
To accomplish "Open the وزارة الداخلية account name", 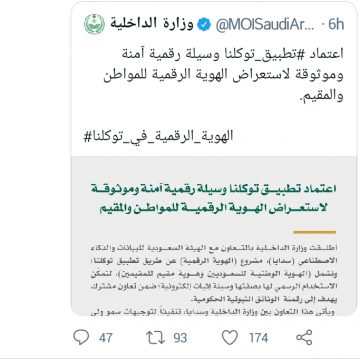I will pos(152,25).
